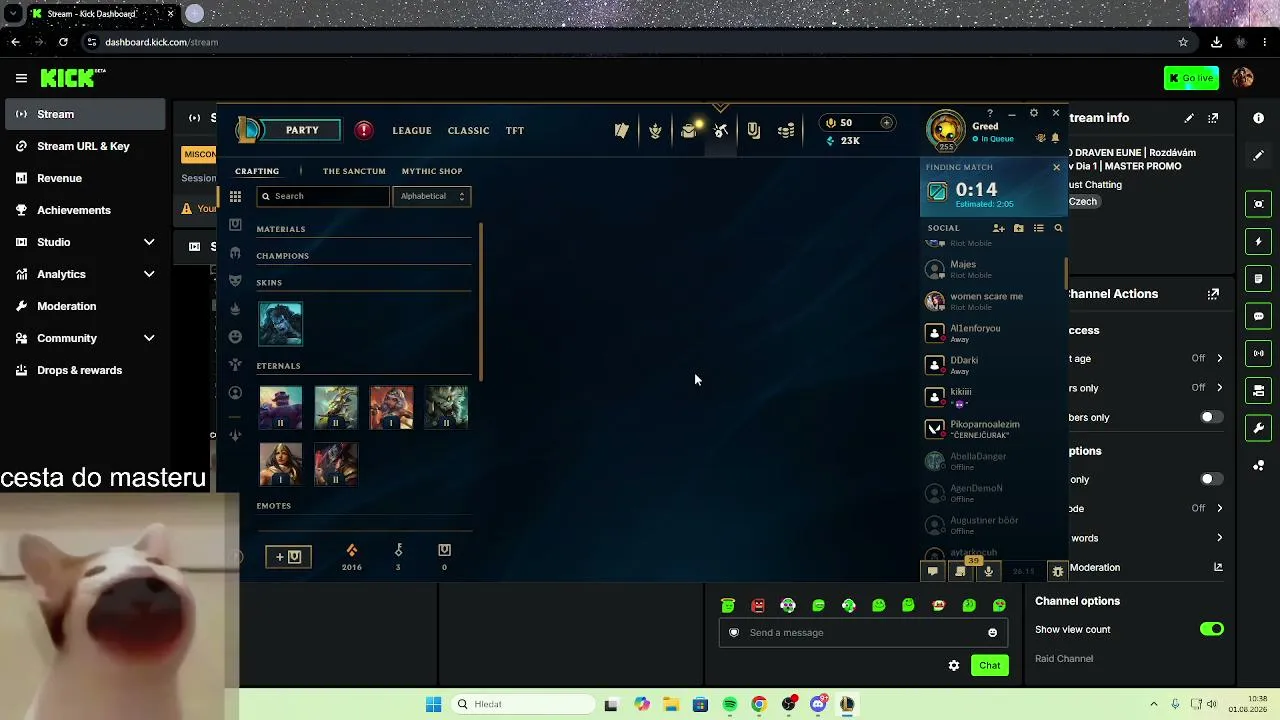The image size is (1280, 720).
Task: Focus the loot Search field
Action: click(x=323, y=197)
